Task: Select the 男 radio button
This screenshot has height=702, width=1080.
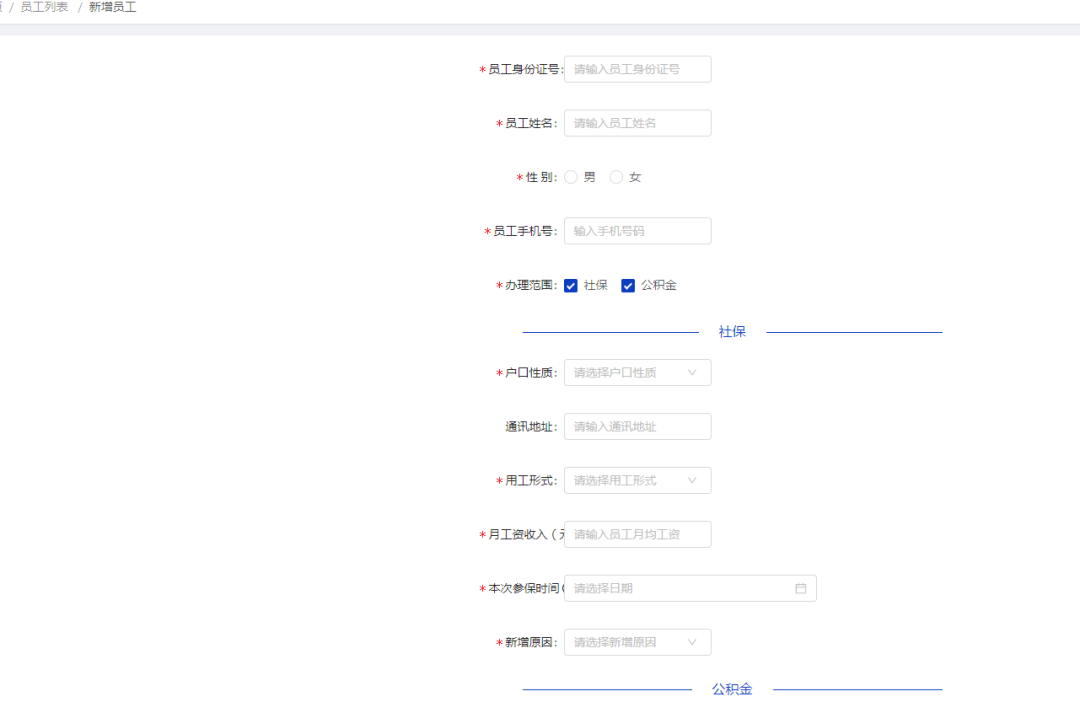Action: tap(571, 177)
